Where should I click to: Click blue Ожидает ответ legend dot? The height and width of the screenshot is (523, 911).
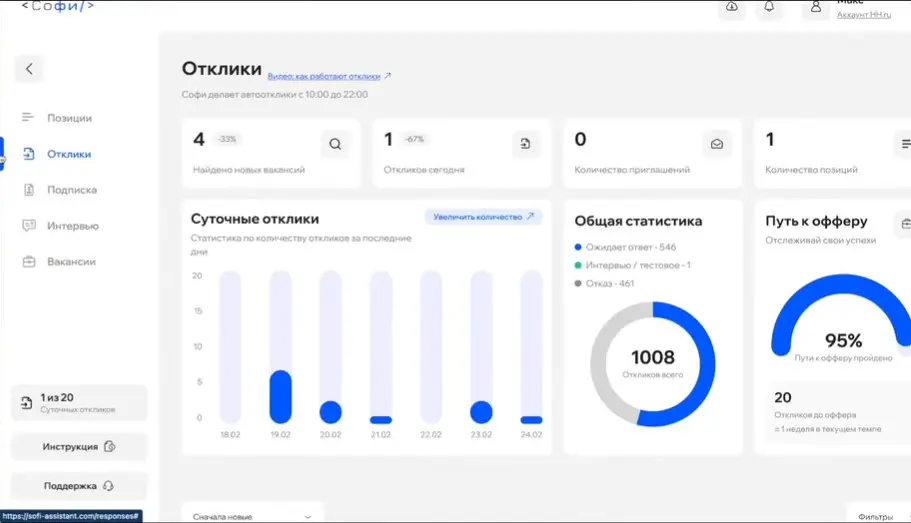(578, 247)
